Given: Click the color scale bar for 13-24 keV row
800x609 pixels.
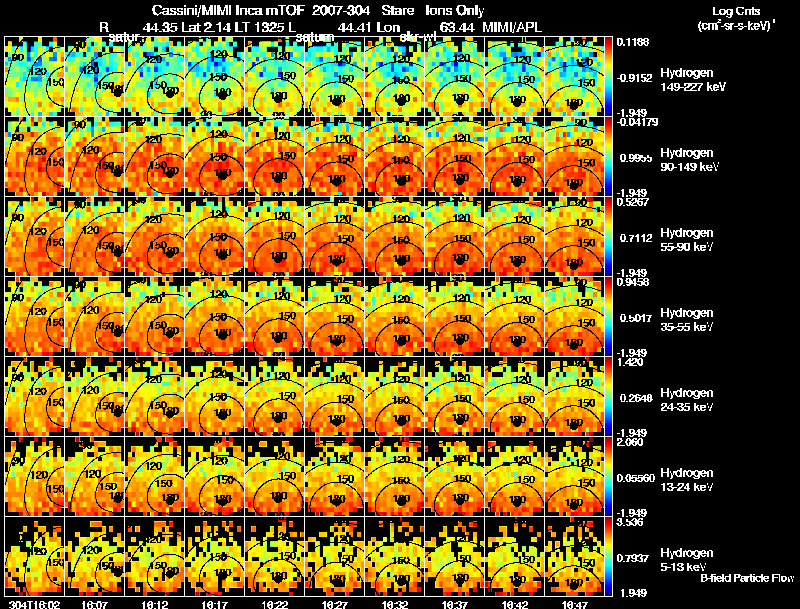Looking at the screenshot, I should [608, 477].
